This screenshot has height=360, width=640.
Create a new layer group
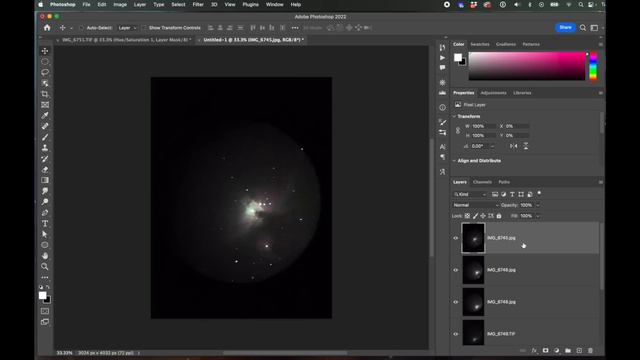(x=568, y=351)
